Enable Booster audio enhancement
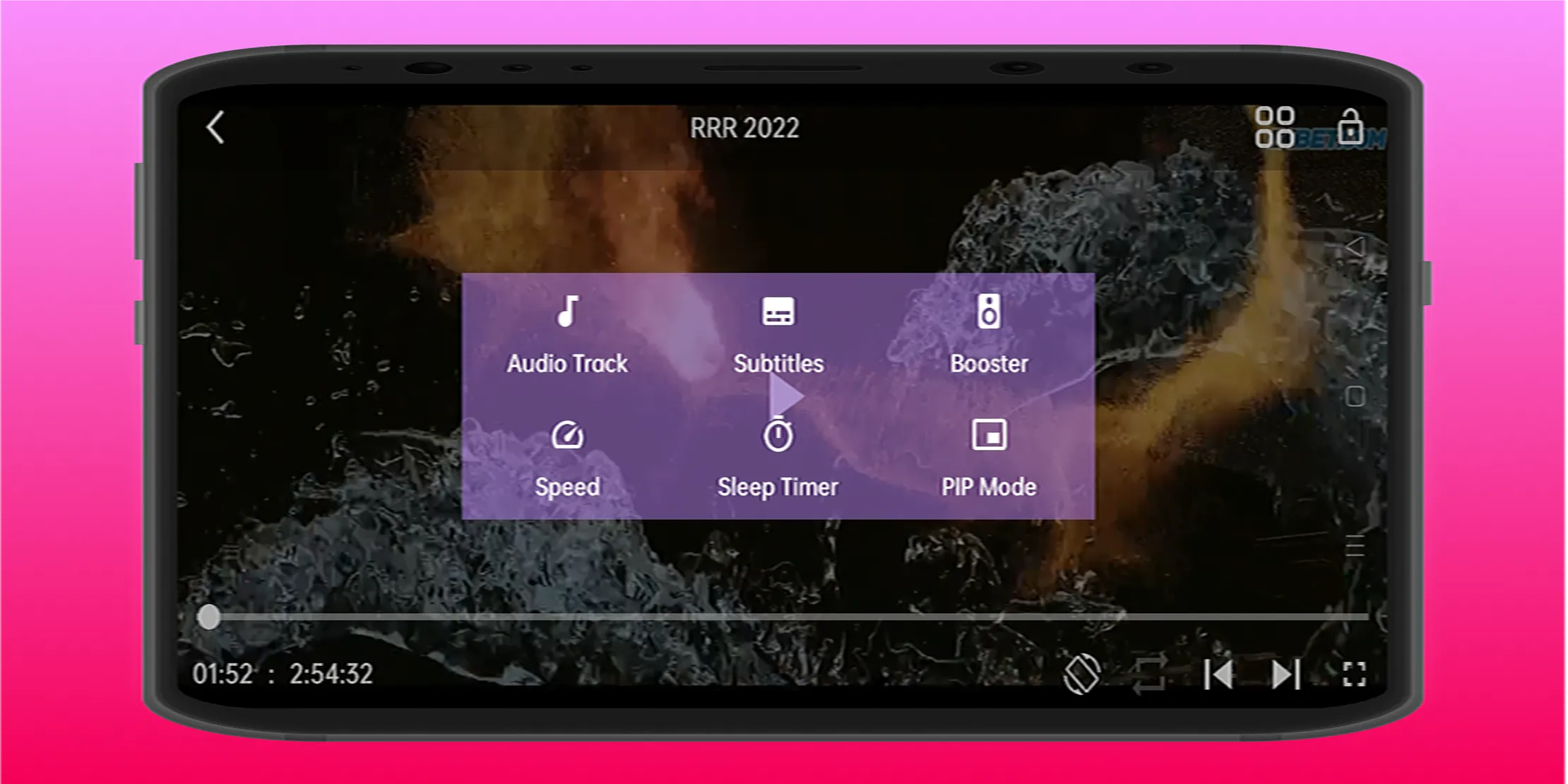 pyautogui.click(x=988, y=335)
